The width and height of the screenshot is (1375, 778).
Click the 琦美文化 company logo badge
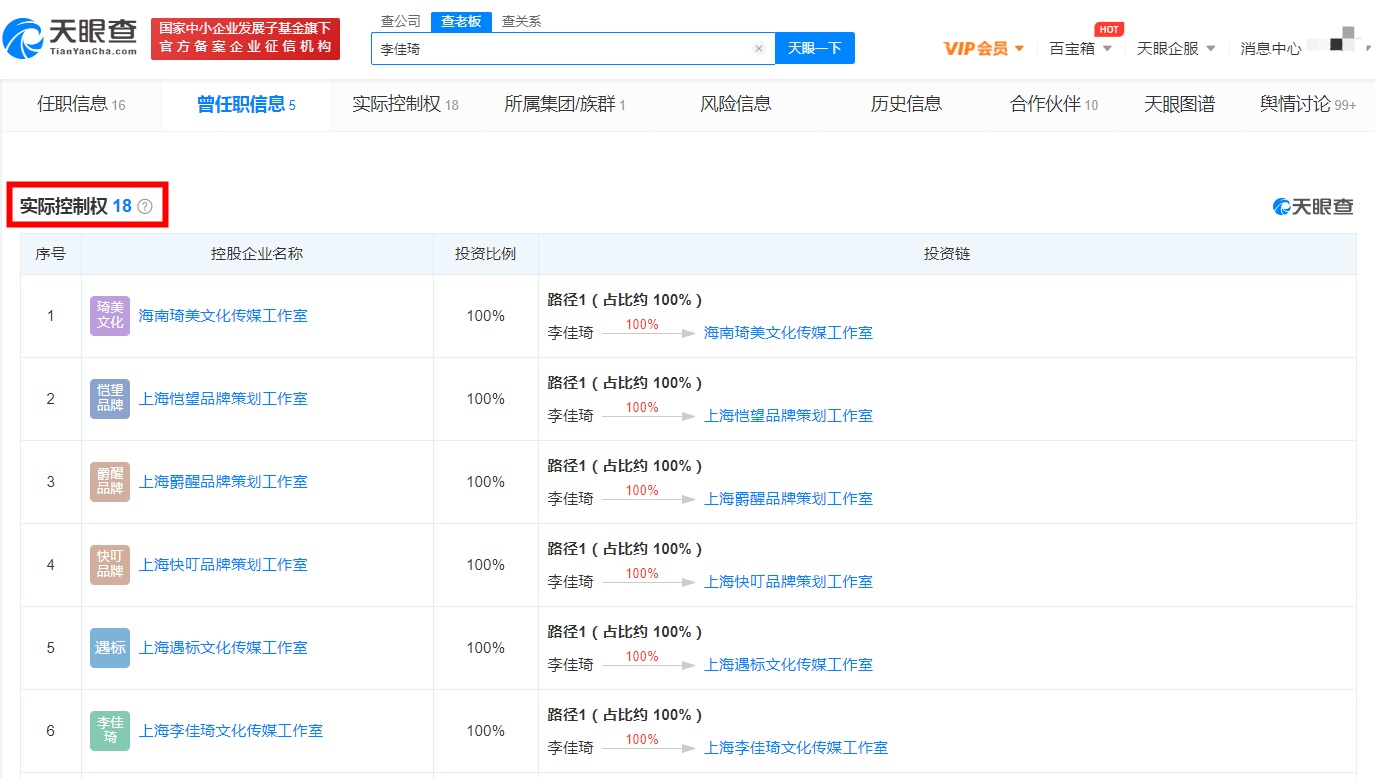coord(110,316)
